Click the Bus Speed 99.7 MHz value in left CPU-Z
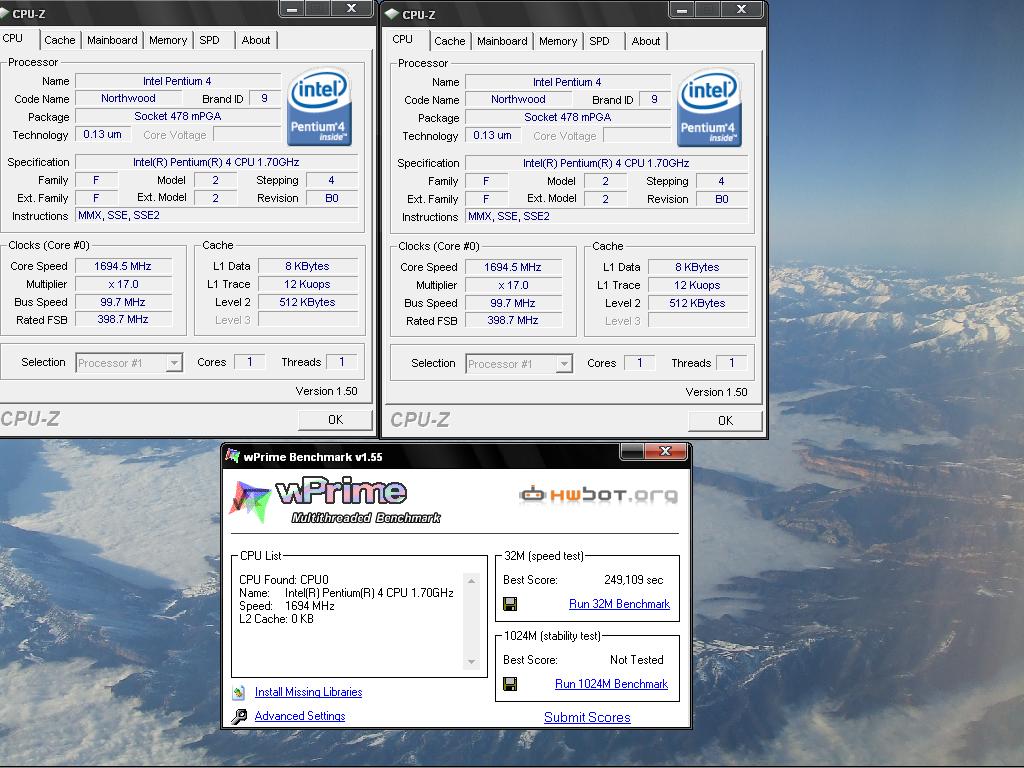The image size is (1024, 768). 123,302
